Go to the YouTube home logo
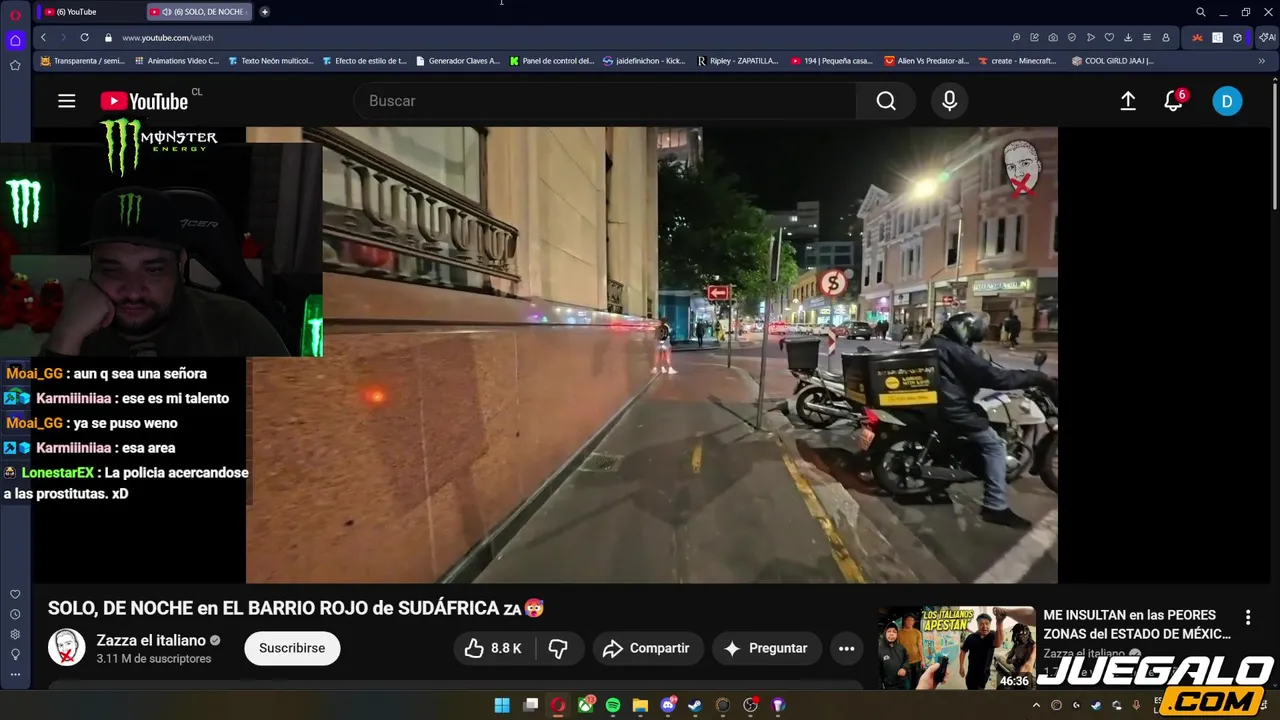This screenshot has height=720, width=1280. point(144,101)
